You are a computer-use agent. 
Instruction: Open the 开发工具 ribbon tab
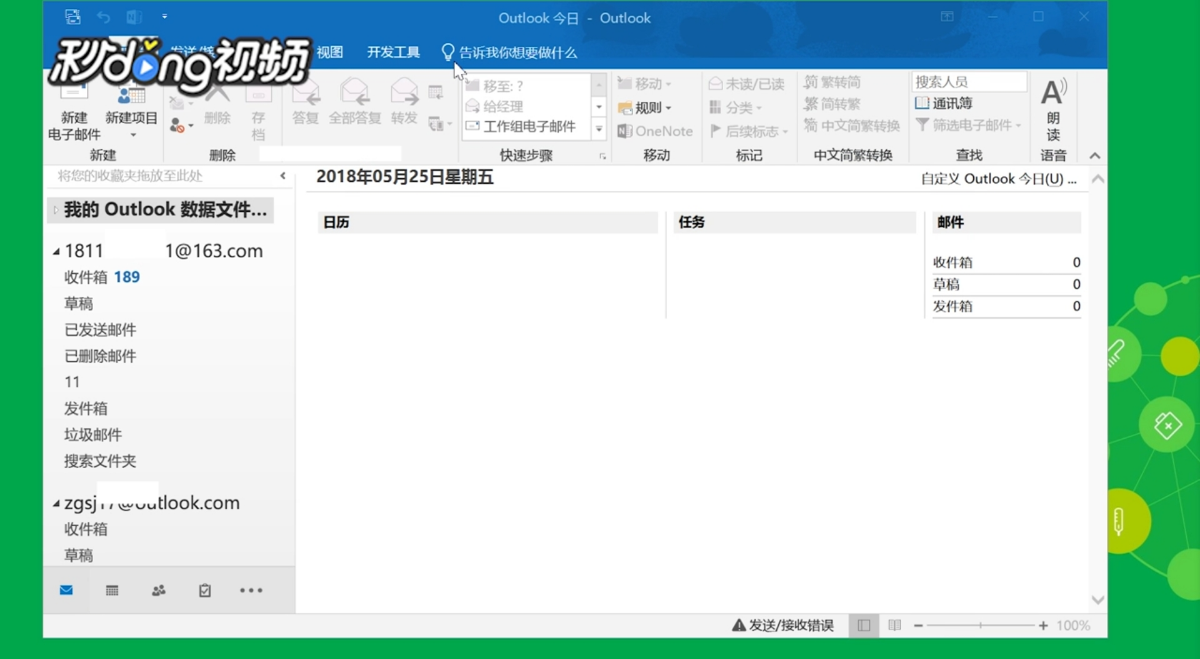(x=393, y=52)
